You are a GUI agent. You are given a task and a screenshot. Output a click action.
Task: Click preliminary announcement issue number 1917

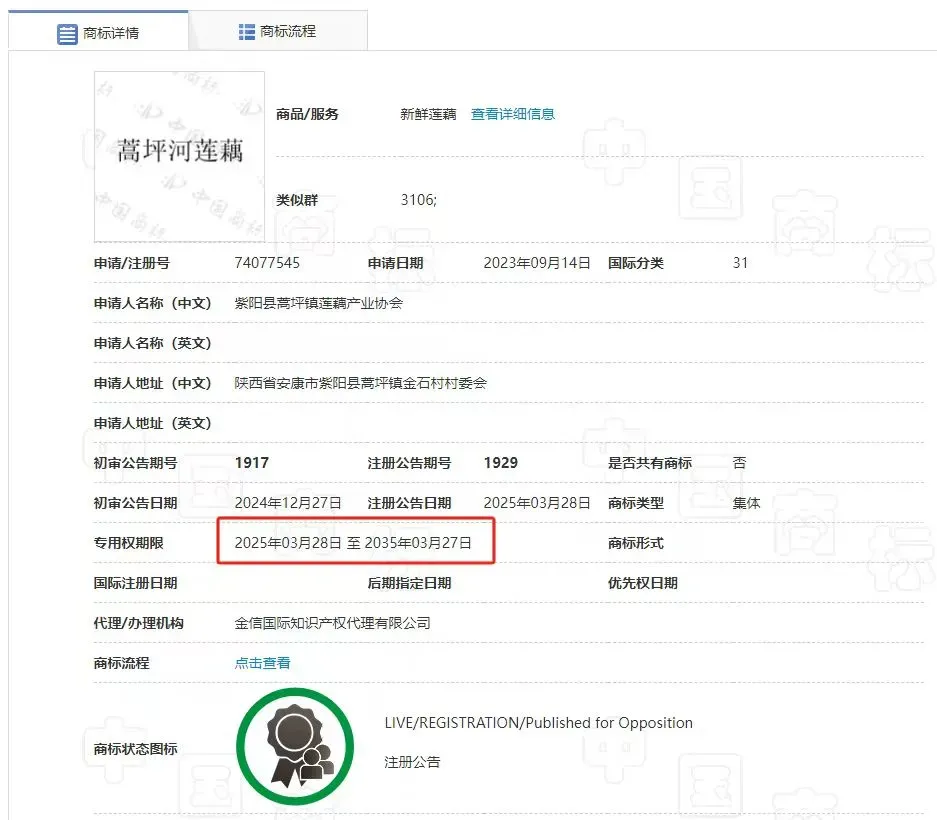[x=252, y=463]
